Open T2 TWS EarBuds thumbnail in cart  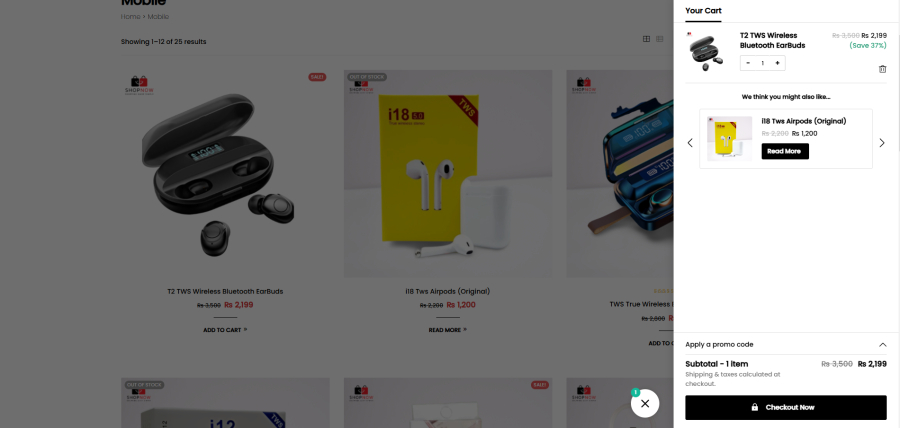pyautogui.click(x=706, y=52)
